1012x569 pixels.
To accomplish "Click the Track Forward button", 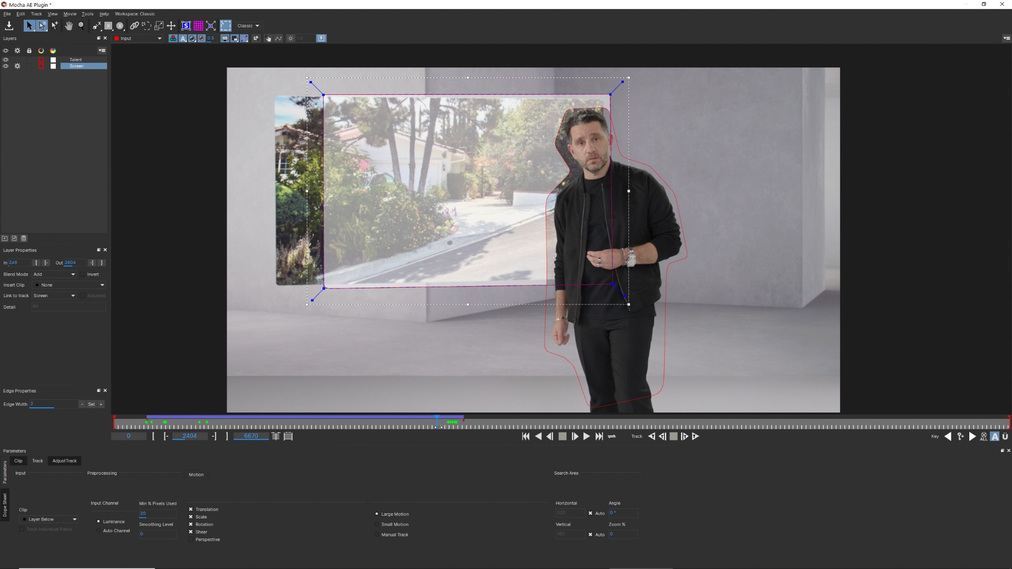I will coord(696,436).
